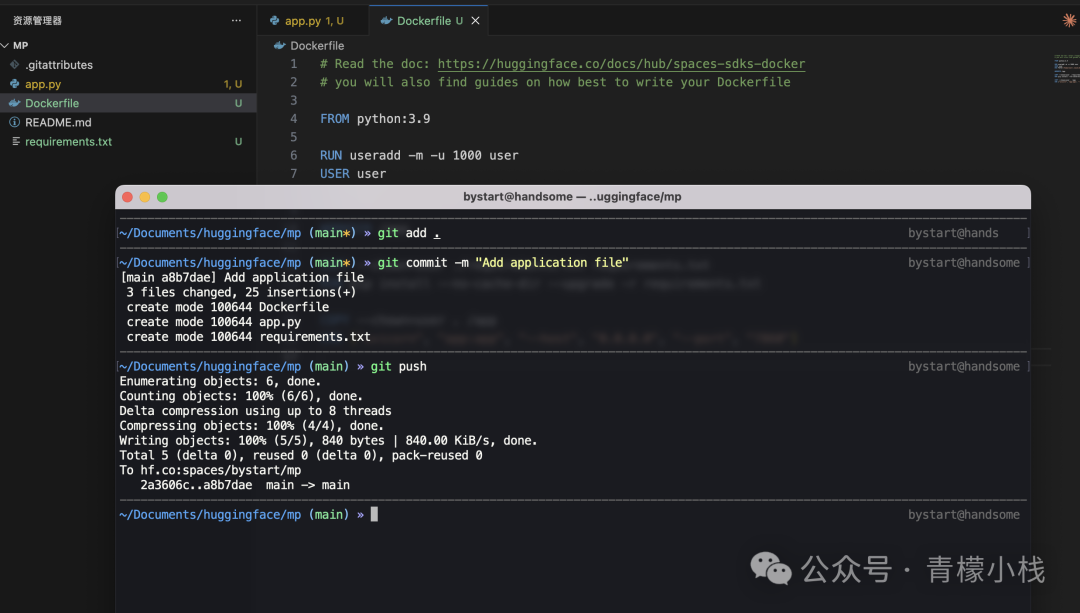Click the RUN keyword on line 6

(331, 156)
